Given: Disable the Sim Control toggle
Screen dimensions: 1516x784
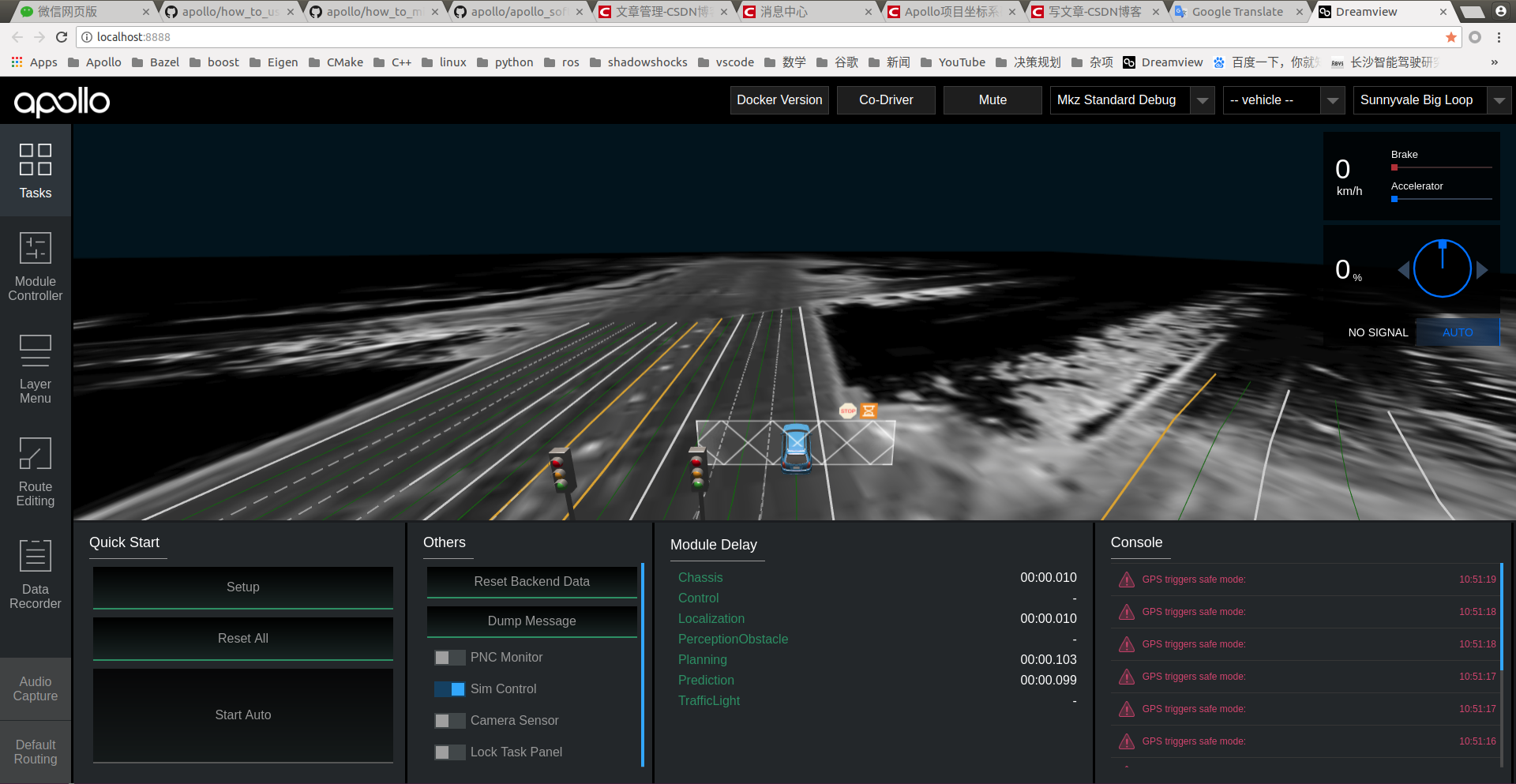Looking at the screenshot, I should tap(449, 688).
